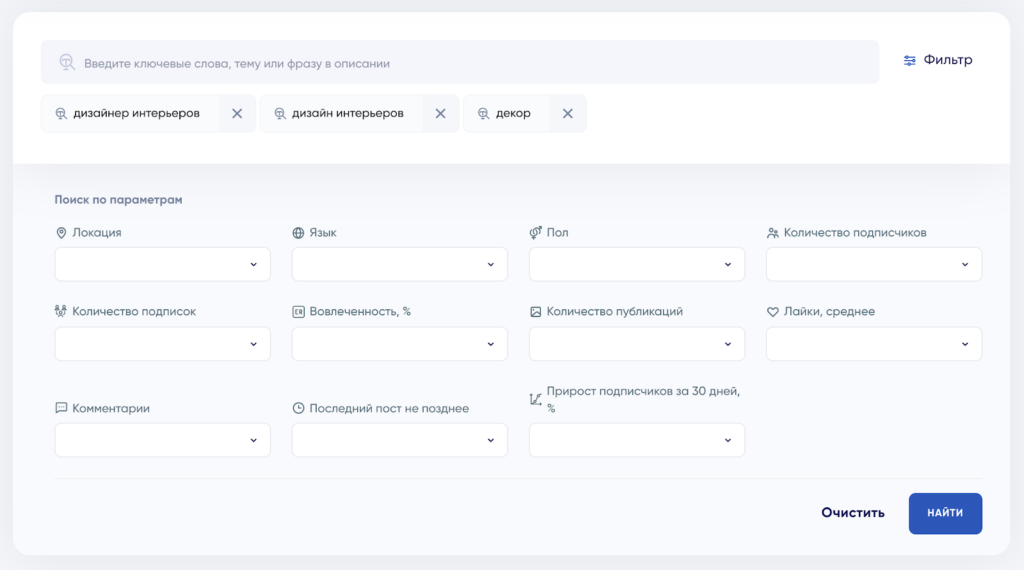
Task: Click Очистить to reset filters
Action: click(853, 513)
